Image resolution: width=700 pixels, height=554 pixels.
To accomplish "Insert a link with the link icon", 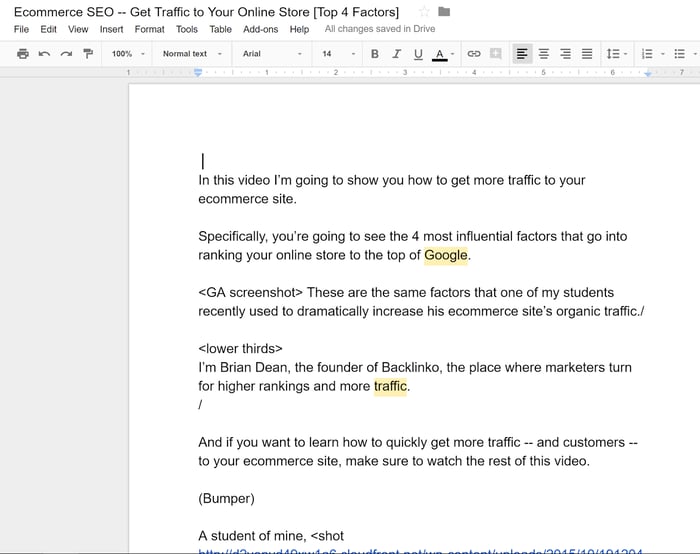I will click(x=474, y=54).
